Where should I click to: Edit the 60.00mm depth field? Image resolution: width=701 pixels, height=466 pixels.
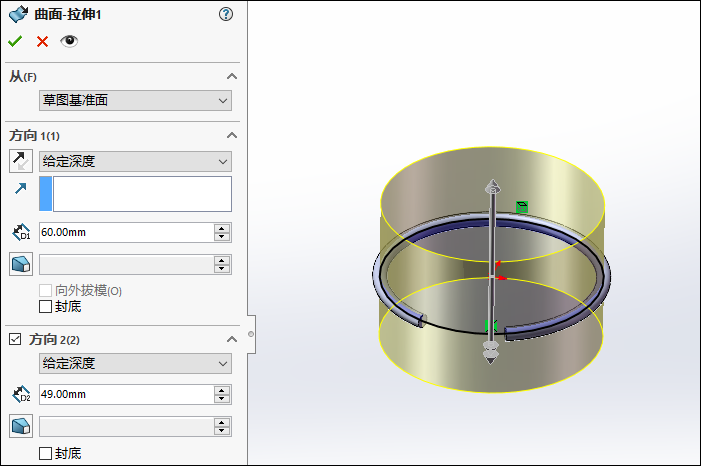pos(127,233)
